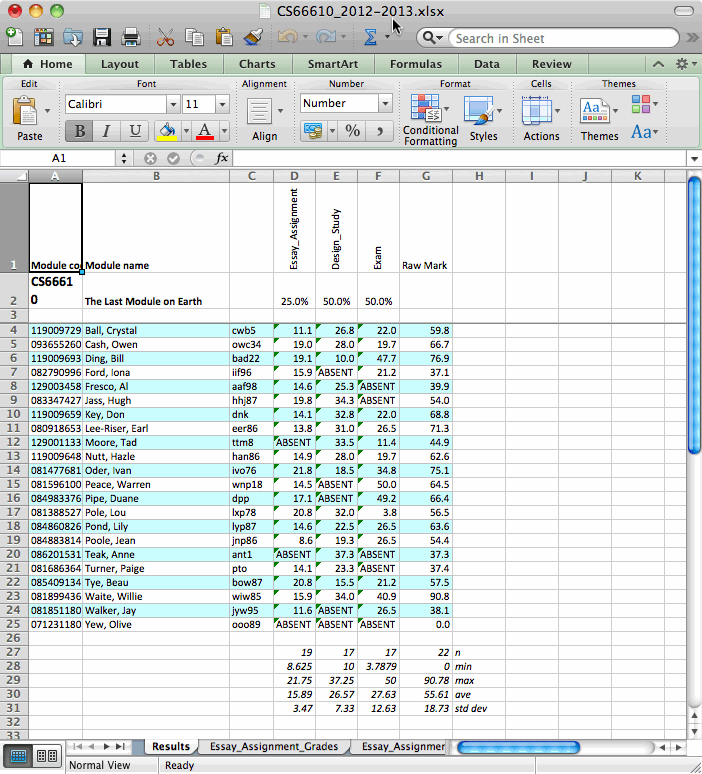Switch to the SmartArt tab
The width and height of the screenshot is (702, 774).
coord(333,64)
